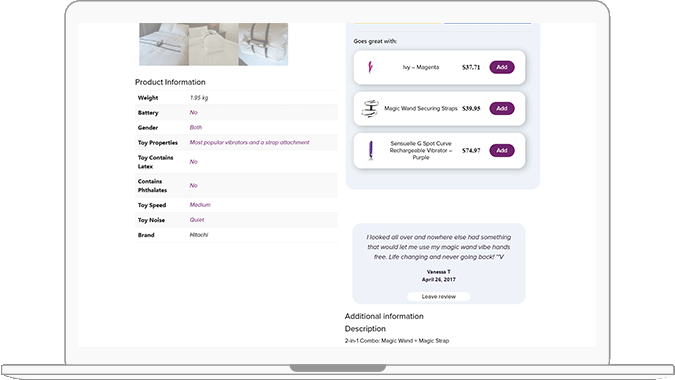
Task: Click the 'Toy Speed' row label
Action: [x=152, y=205]
